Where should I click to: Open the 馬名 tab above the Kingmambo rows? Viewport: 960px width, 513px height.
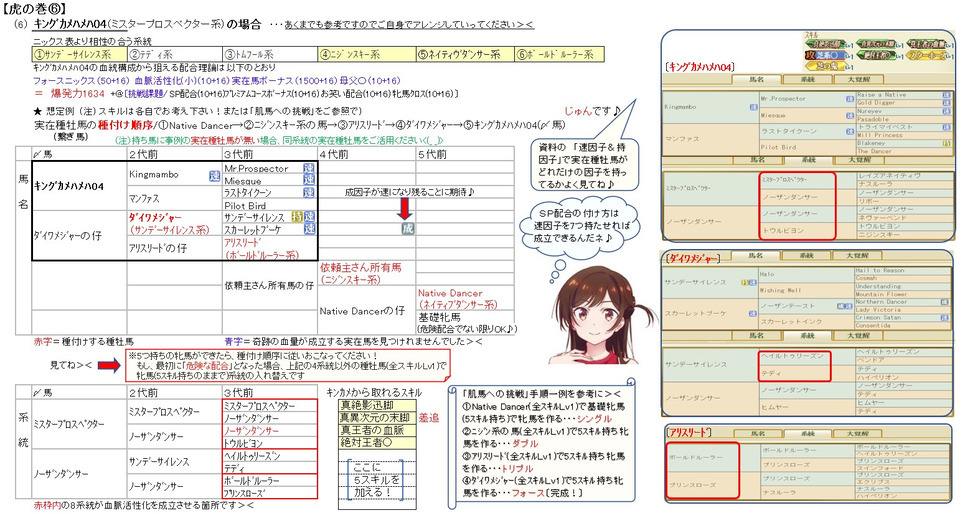(756, 79)
